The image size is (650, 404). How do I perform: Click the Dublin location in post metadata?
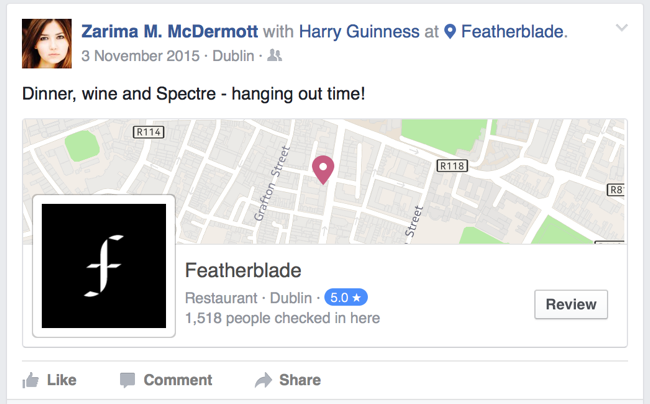tap(233, 56)
